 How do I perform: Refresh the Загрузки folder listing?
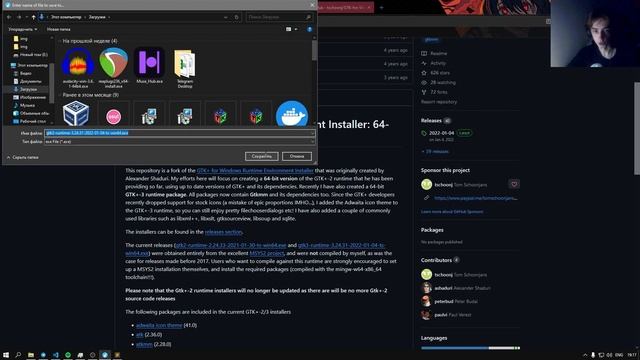236,17
